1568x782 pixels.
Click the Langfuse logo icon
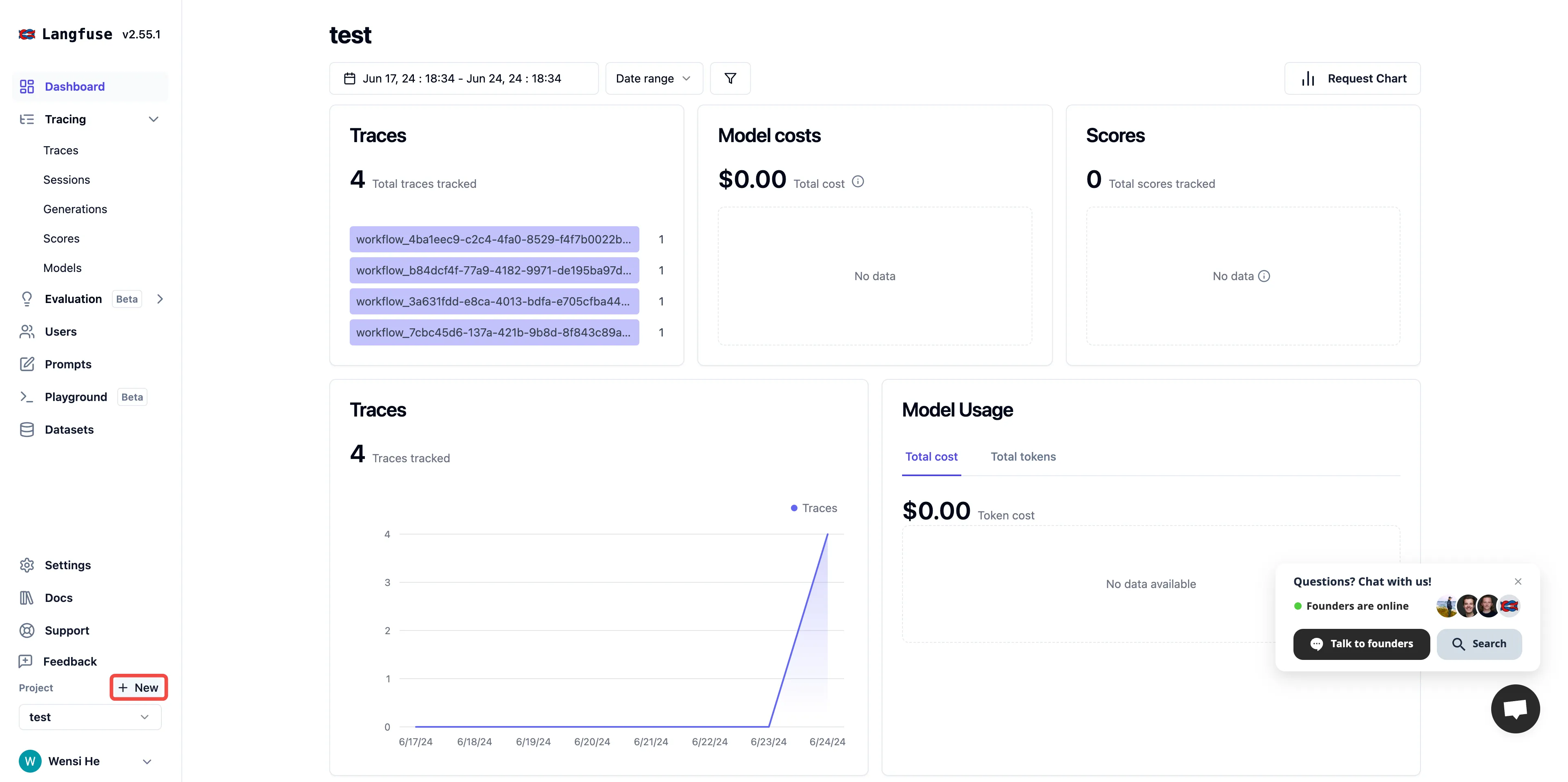(x=27, y=34)
